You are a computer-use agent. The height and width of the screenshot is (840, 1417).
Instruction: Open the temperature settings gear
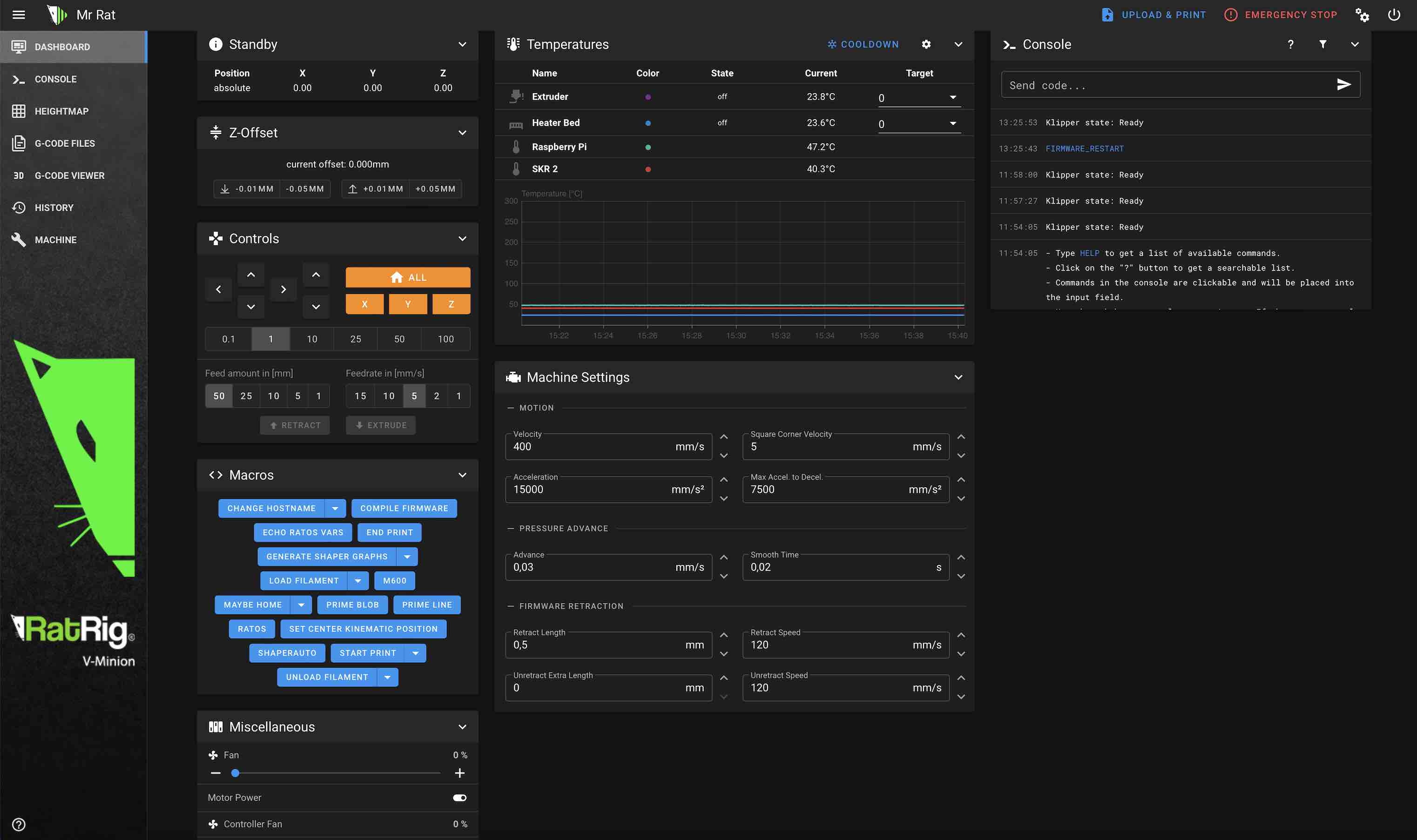click(x=926, y=44)
